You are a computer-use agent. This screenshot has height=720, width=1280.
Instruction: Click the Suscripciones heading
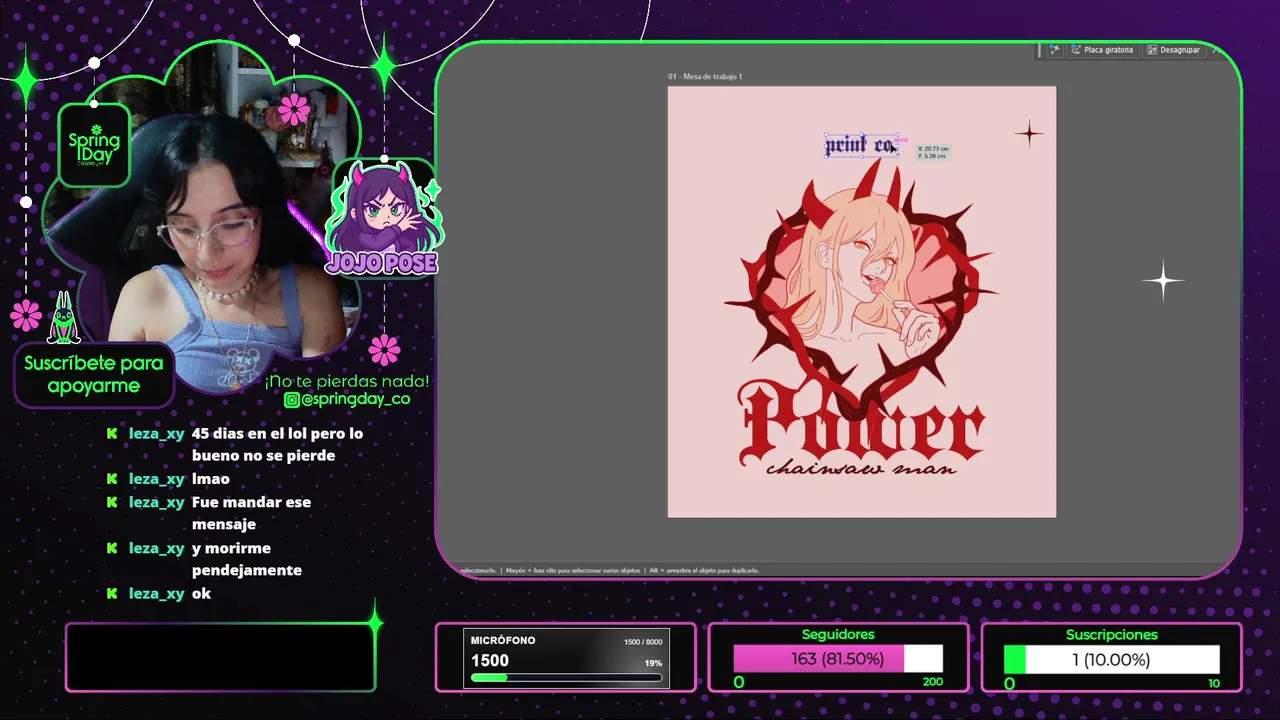(x=1112, y=635)
